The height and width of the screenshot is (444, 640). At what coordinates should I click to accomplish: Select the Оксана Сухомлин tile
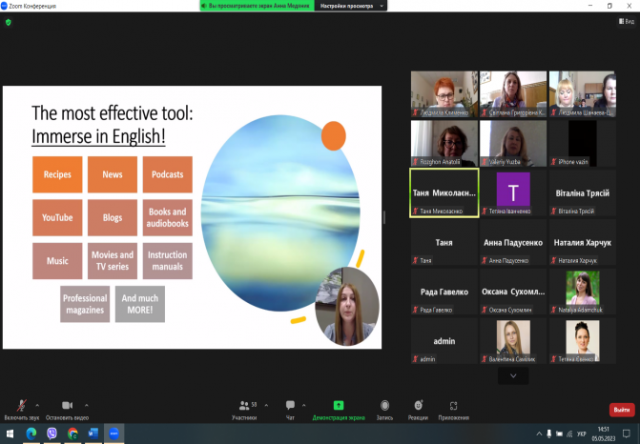point(513,291)
